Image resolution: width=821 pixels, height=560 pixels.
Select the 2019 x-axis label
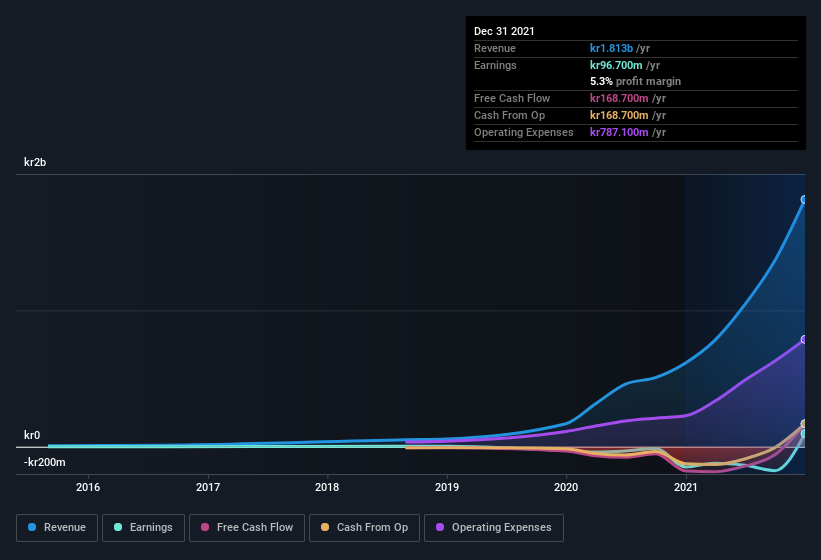pos(447,487)
